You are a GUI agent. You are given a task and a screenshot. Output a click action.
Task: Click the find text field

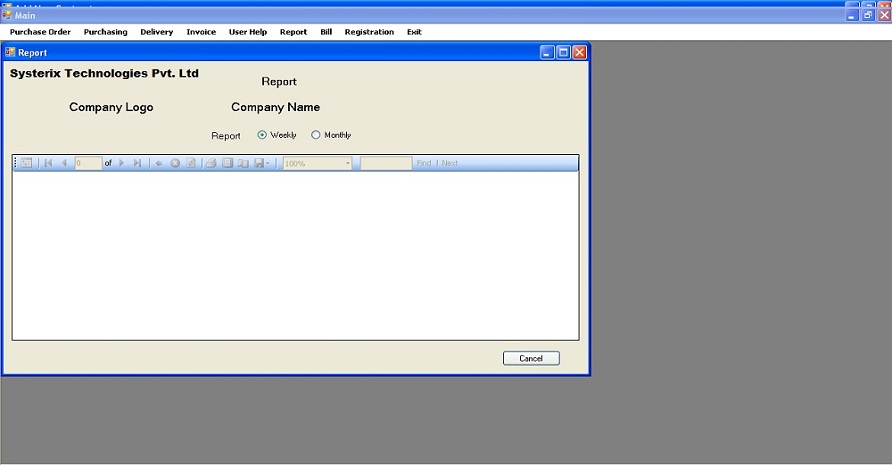[386, 163]
